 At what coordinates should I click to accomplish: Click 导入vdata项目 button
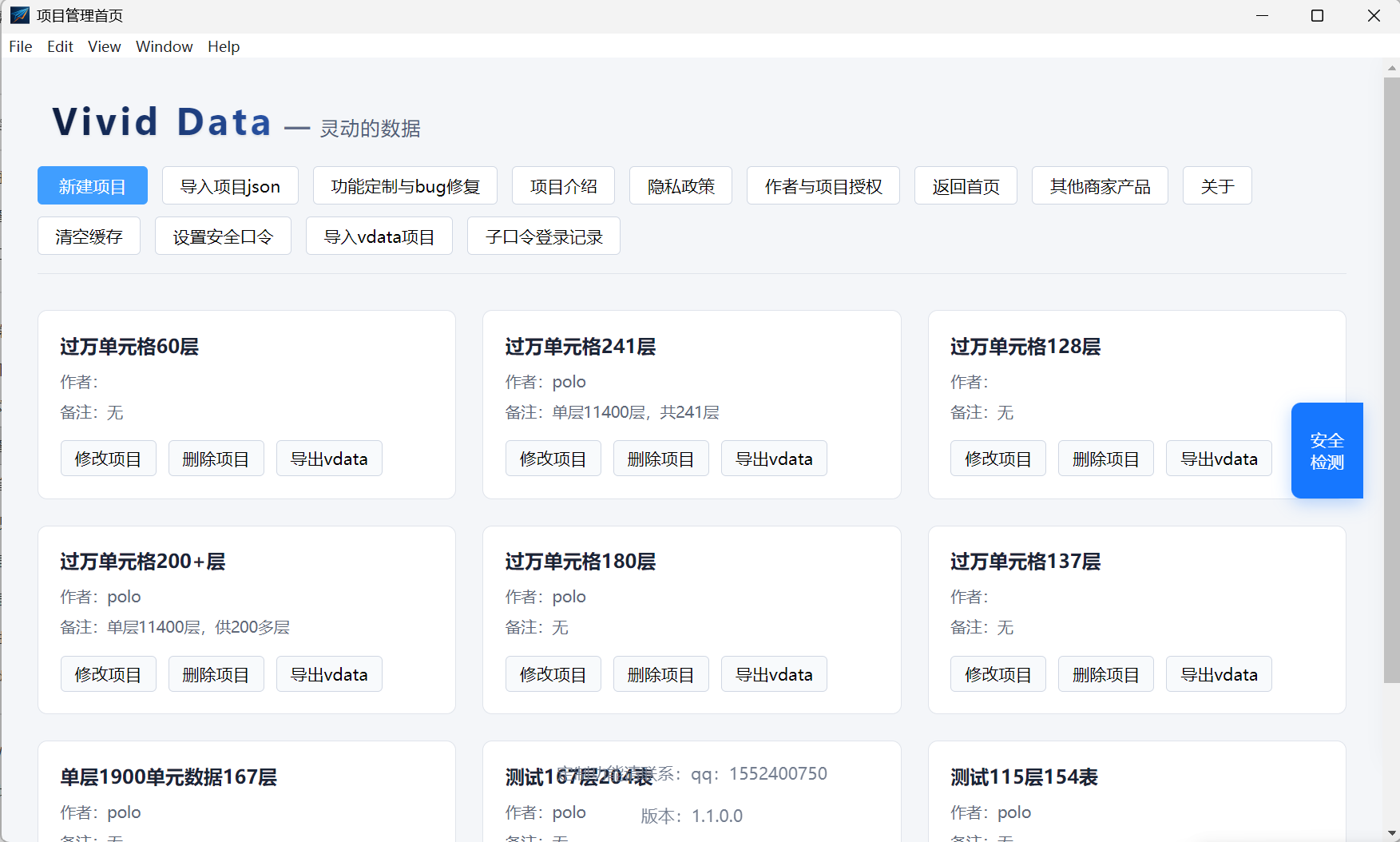379,236
